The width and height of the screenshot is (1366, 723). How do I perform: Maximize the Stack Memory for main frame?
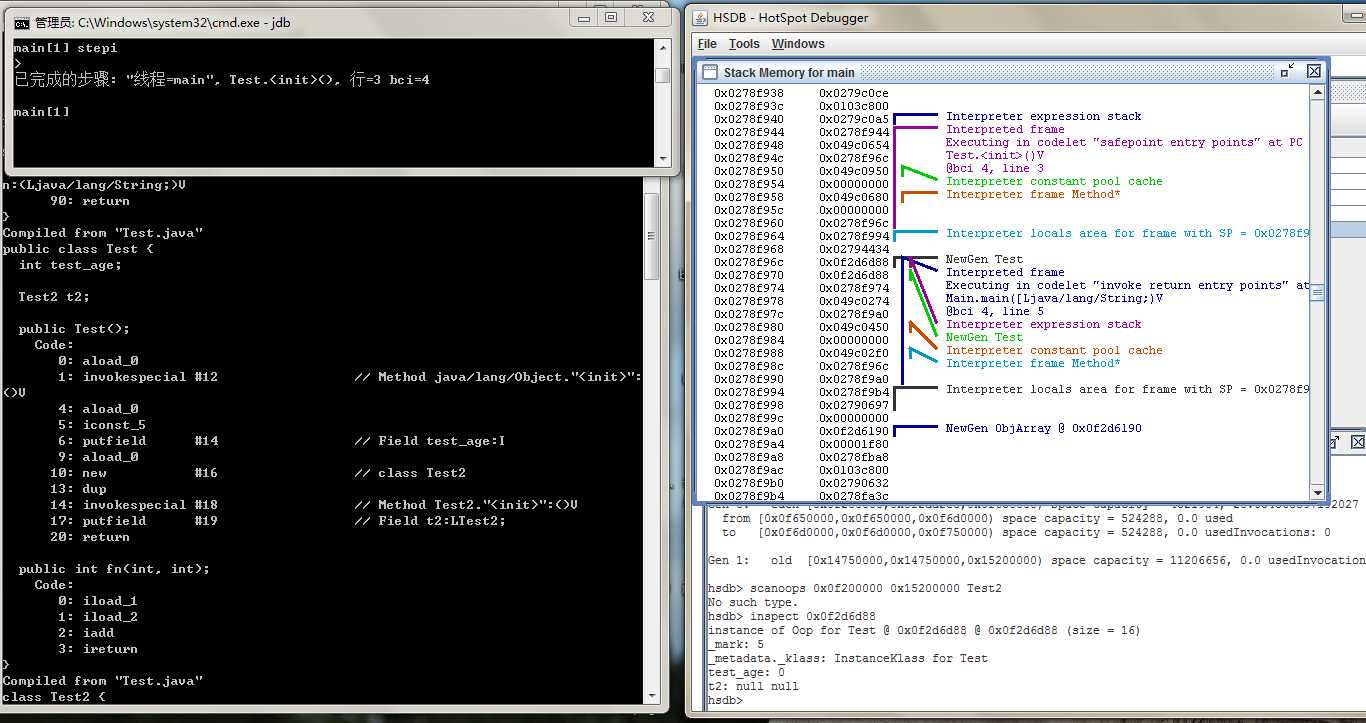1287,71
